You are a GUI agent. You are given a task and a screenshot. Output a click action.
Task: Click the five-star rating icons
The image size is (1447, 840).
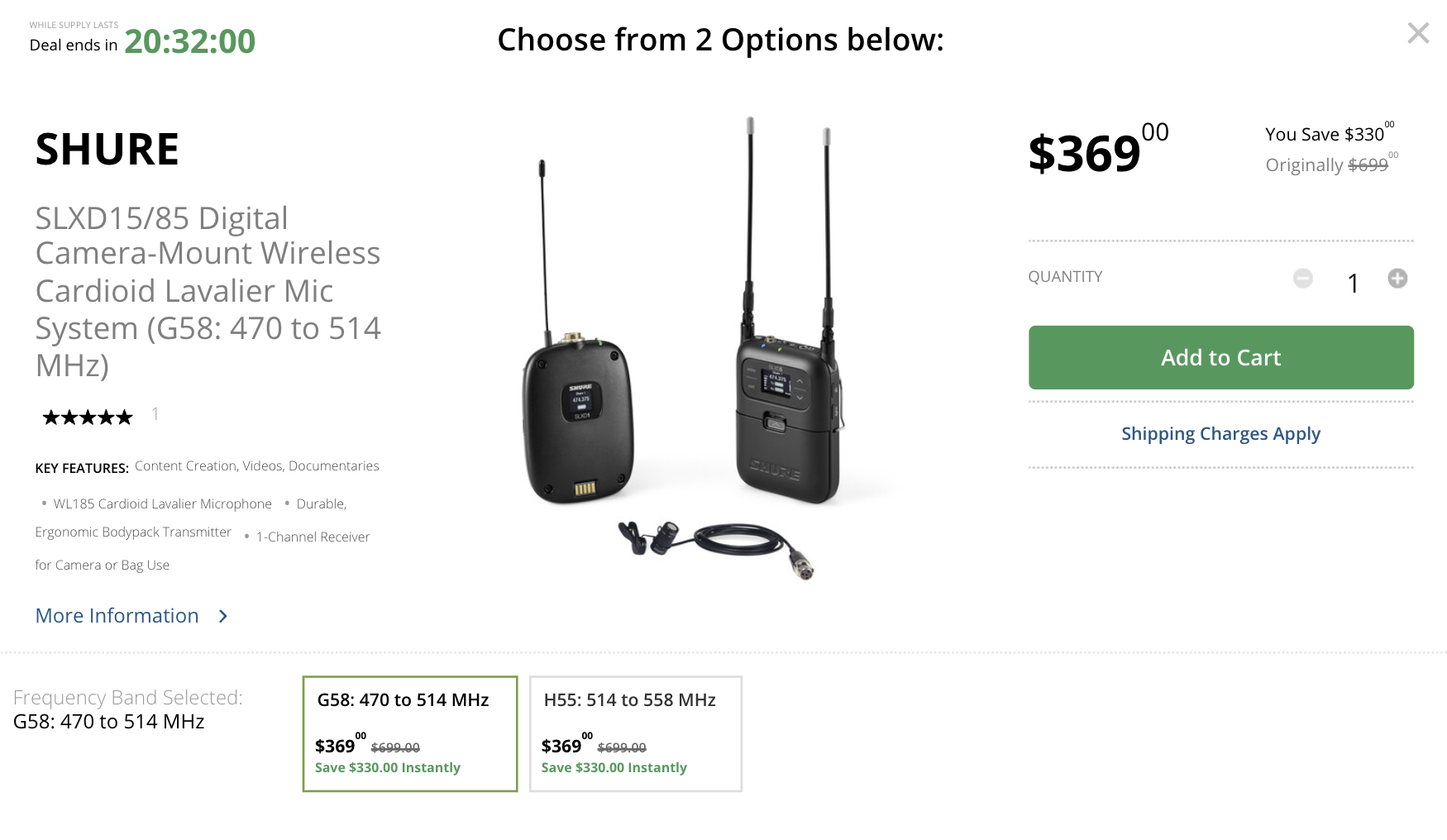pos(88,417)
